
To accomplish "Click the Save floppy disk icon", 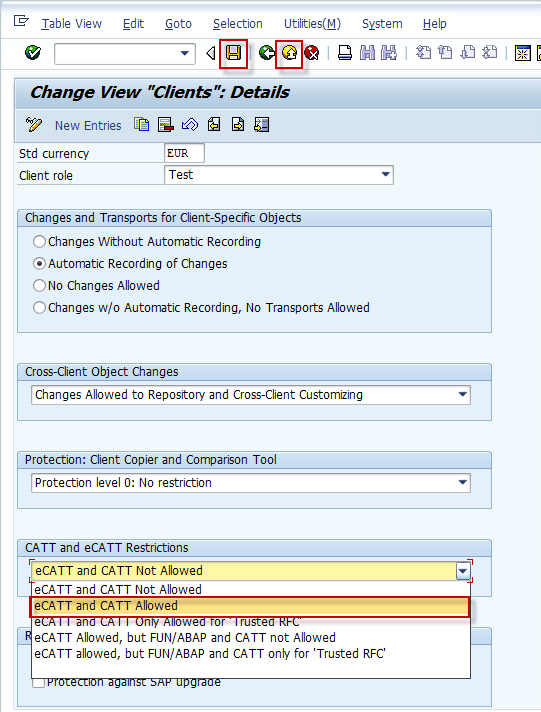I will coord(233,54).
